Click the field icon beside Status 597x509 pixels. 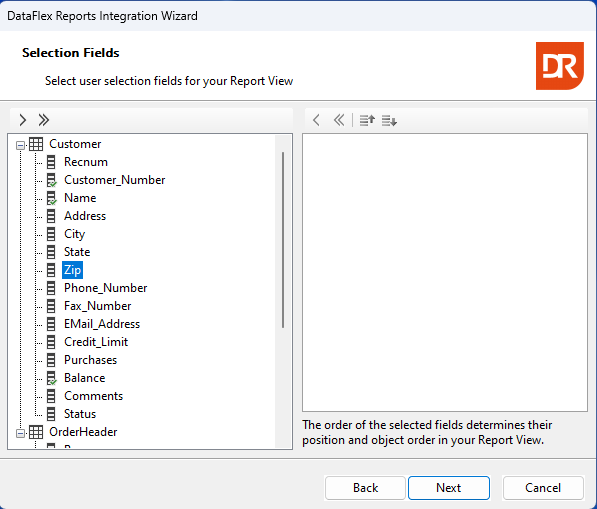coord(51,414)
